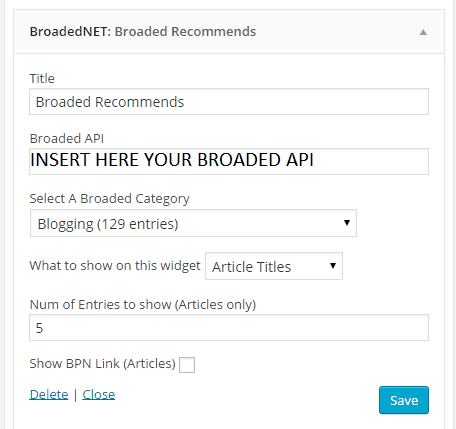Enable the Show BPN Link checkbox

click(x=187, y=365)
